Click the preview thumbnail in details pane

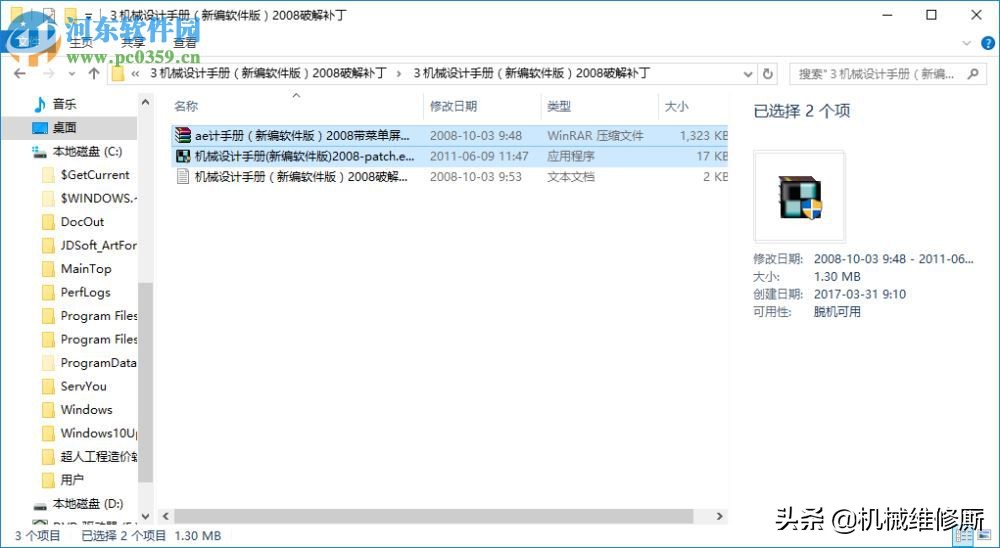coord(800,196)
